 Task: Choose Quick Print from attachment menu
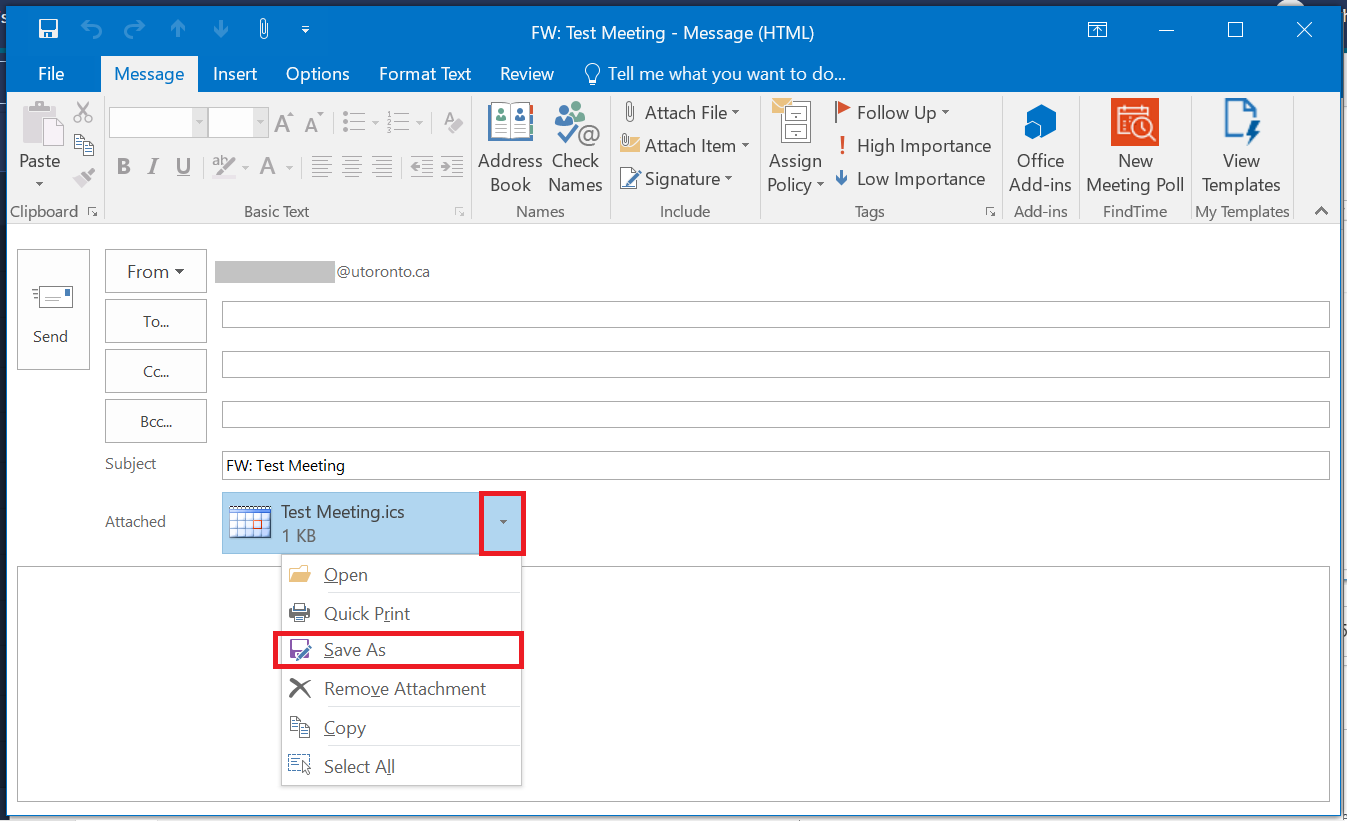pyautogui.click(x=401, y=613)
